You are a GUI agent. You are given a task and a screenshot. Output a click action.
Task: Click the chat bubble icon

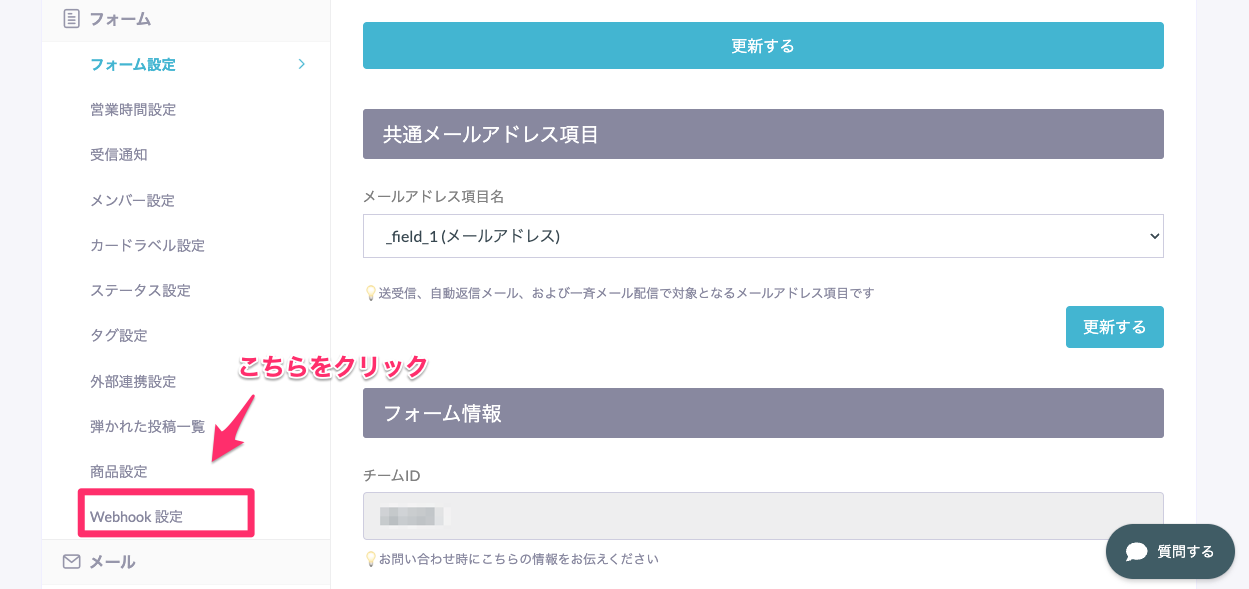1135,552
